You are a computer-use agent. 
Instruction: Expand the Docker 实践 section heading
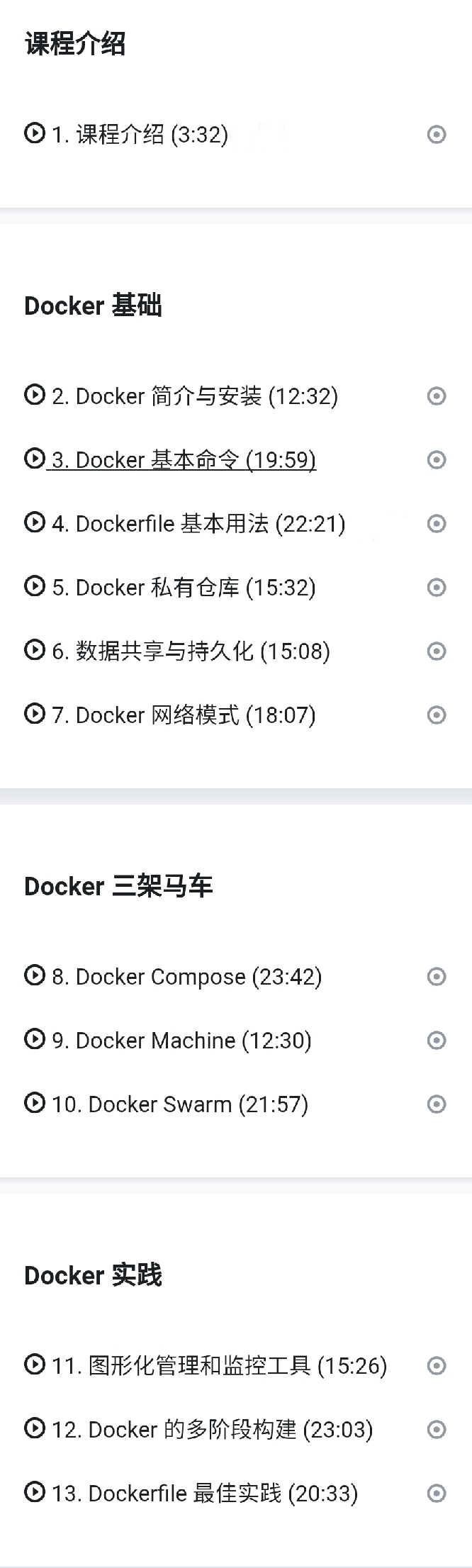tap(93, 1275)
